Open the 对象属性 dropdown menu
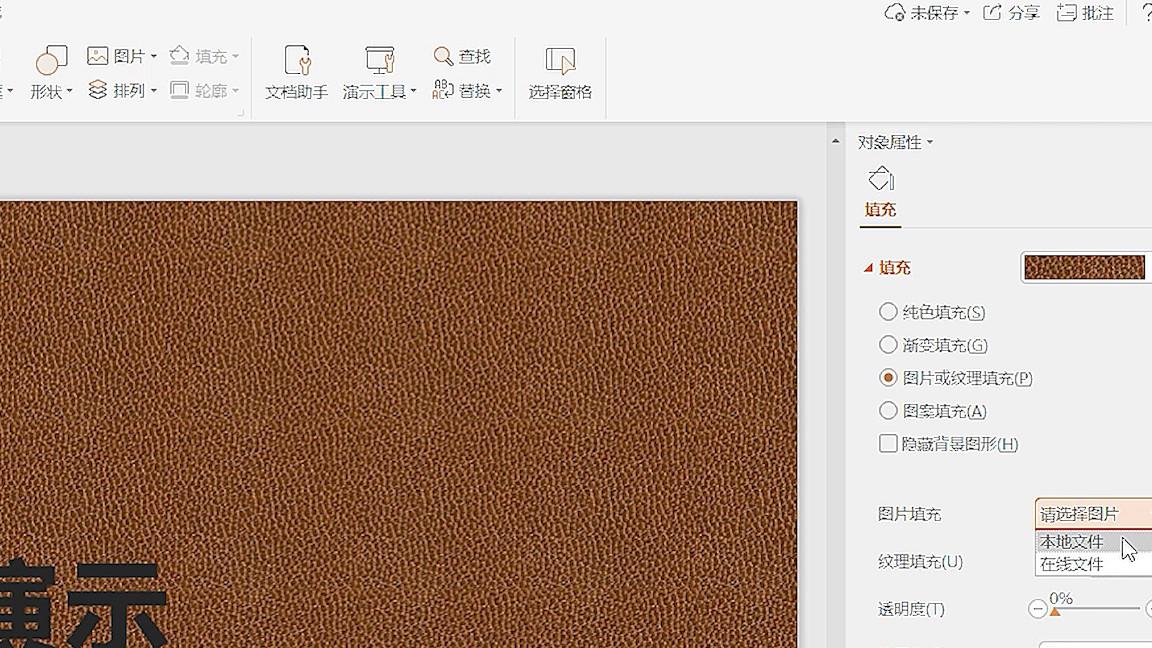Screen dimensions: 1152x648 928,142
